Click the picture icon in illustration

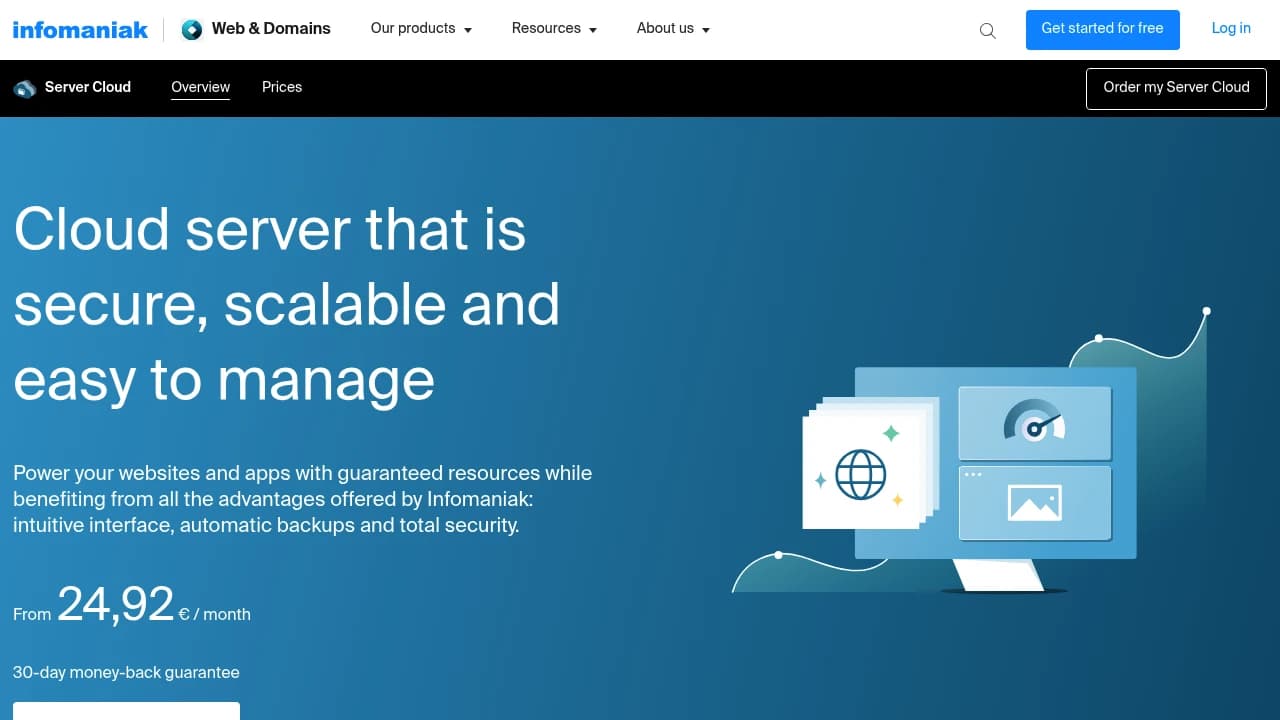1034,503
